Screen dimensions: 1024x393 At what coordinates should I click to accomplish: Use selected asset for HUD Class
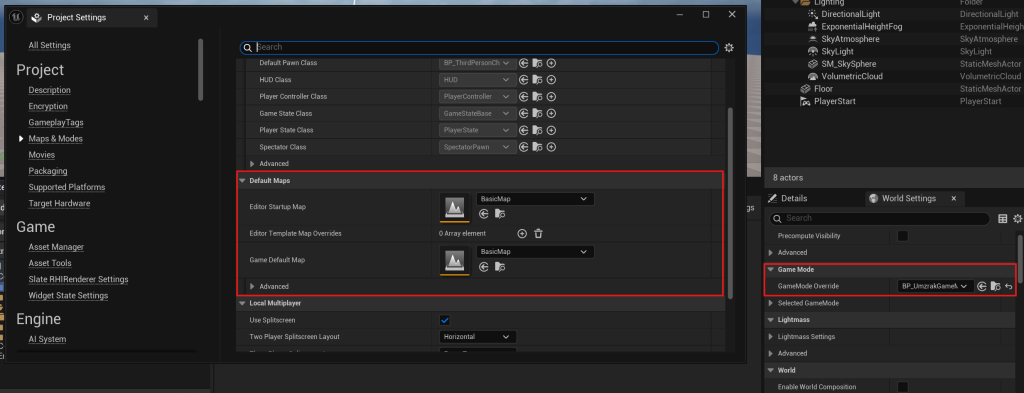pyautogui.click(x=523, y=80)
